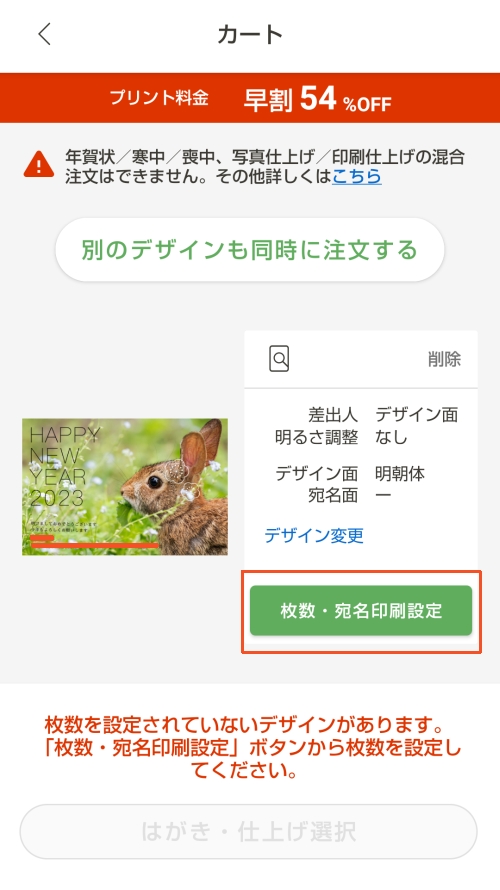Select the rabbit New Year card thumbnail
The height and width of the screenshot is (890, 500).
pos(125,487)
